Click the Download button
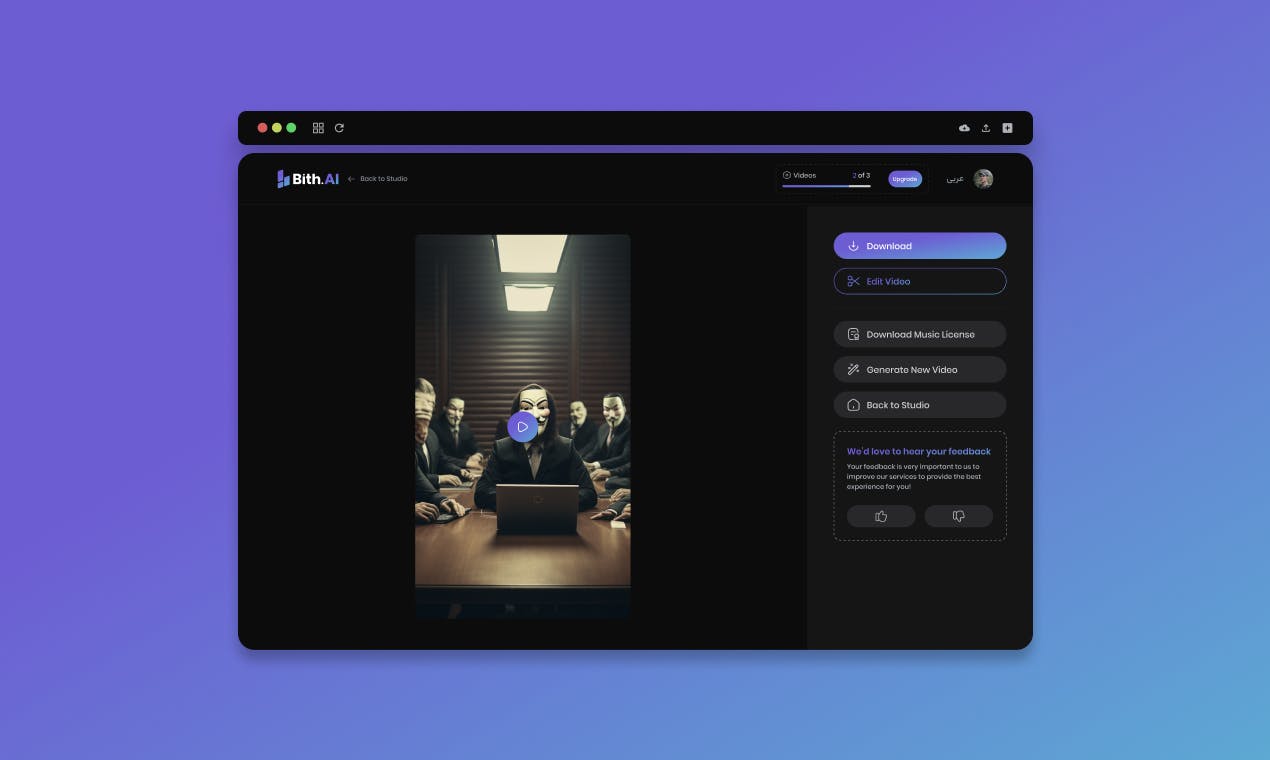The height and width of the screenshot is (760, 1270). click(920, 246)
